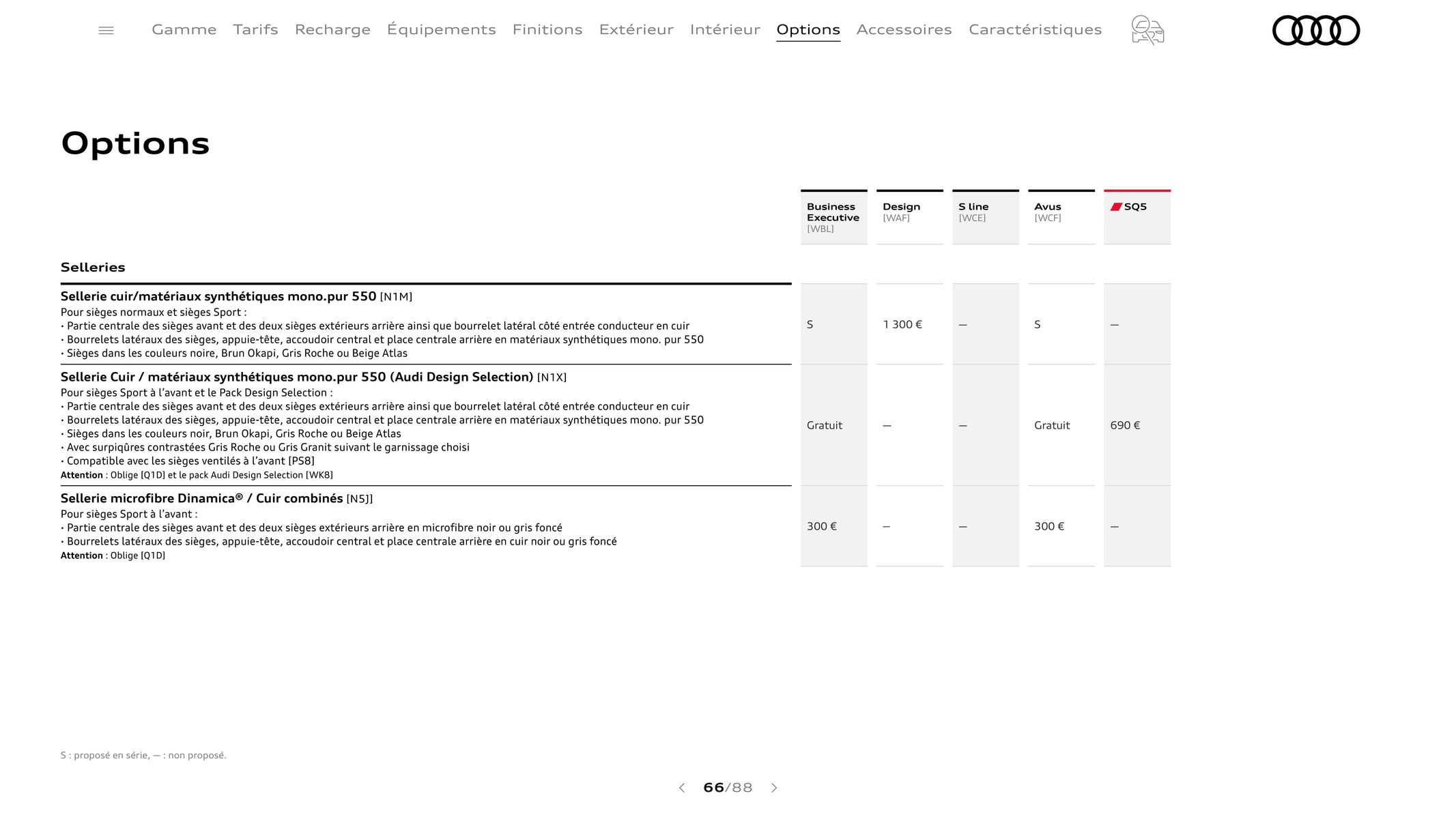Click the Audi four rings logo
This screenshot has width=1456, height=819.
[1316, 30]
